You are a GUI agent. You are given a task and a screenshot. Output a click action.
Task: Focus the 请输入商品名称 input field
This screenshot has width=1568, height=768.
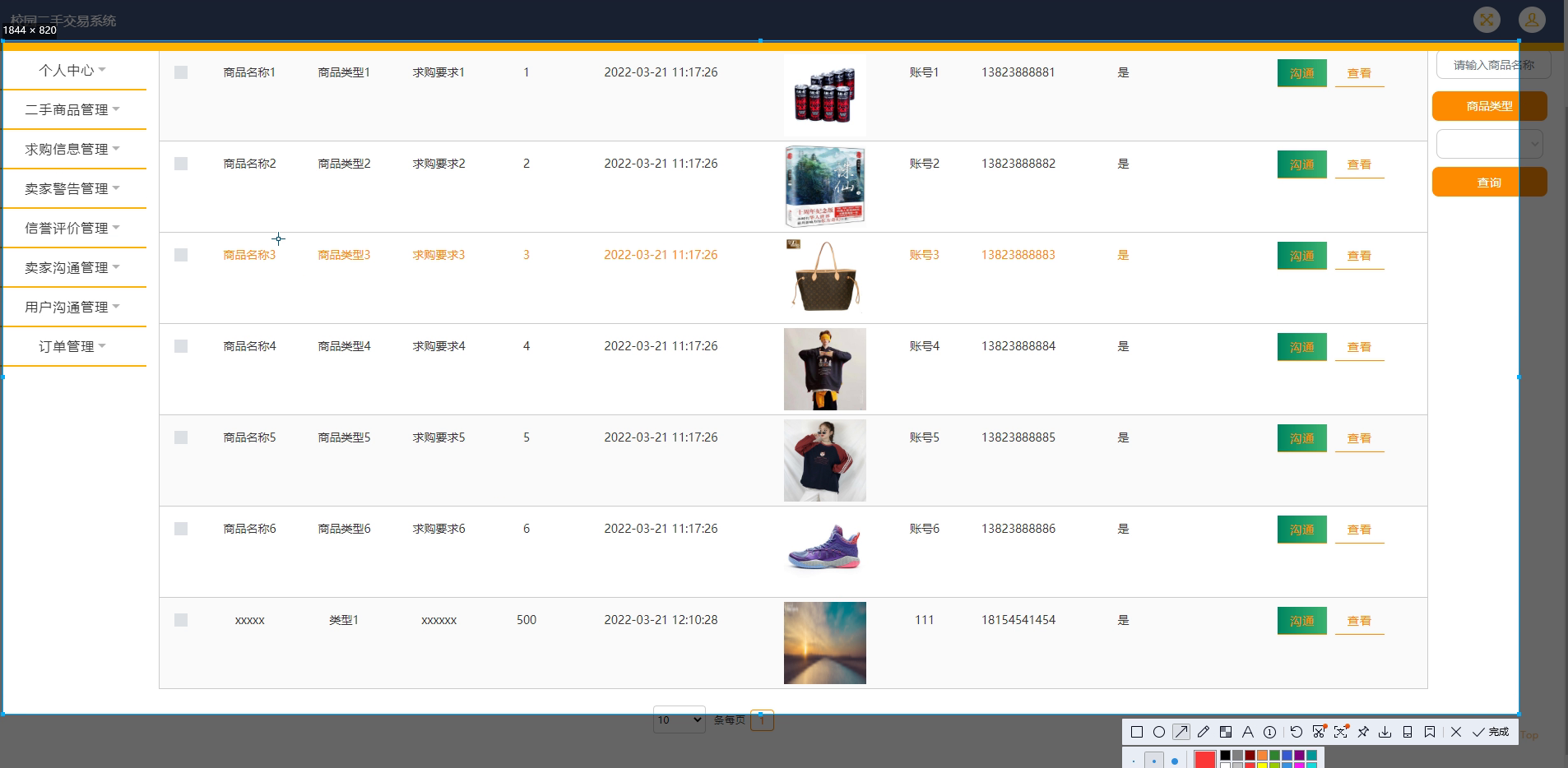1493,65
